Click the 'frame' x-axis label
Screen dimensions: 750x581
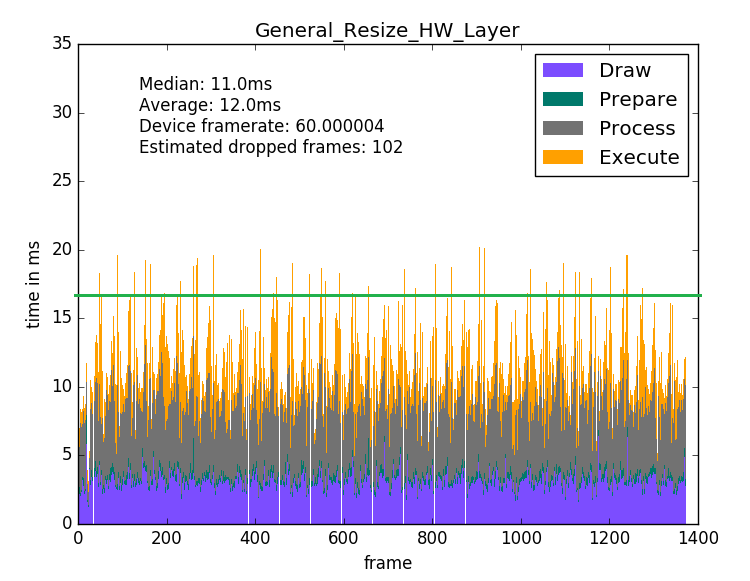[388, 563]
